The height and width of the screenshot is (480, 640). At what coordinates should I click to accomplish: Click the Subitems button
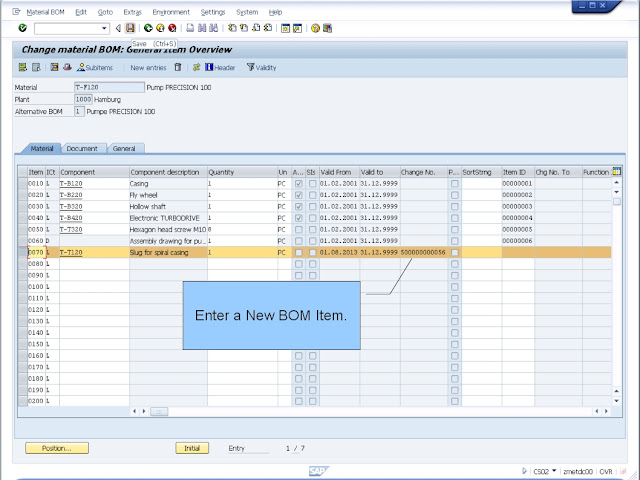tap(95, 67)
